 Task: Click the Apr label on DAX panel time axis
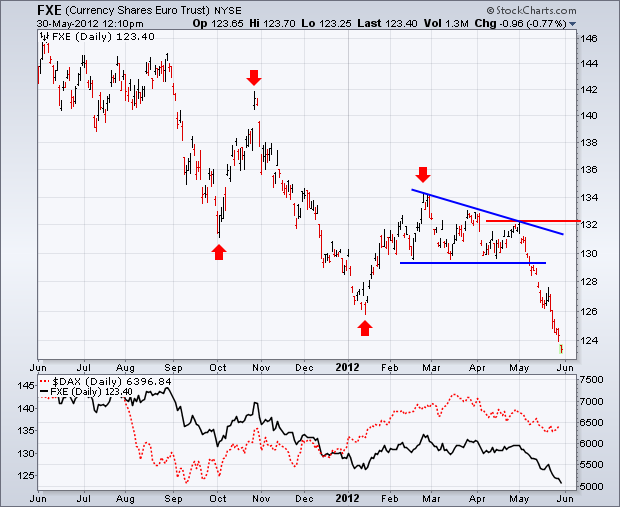[x=477, y=499]
